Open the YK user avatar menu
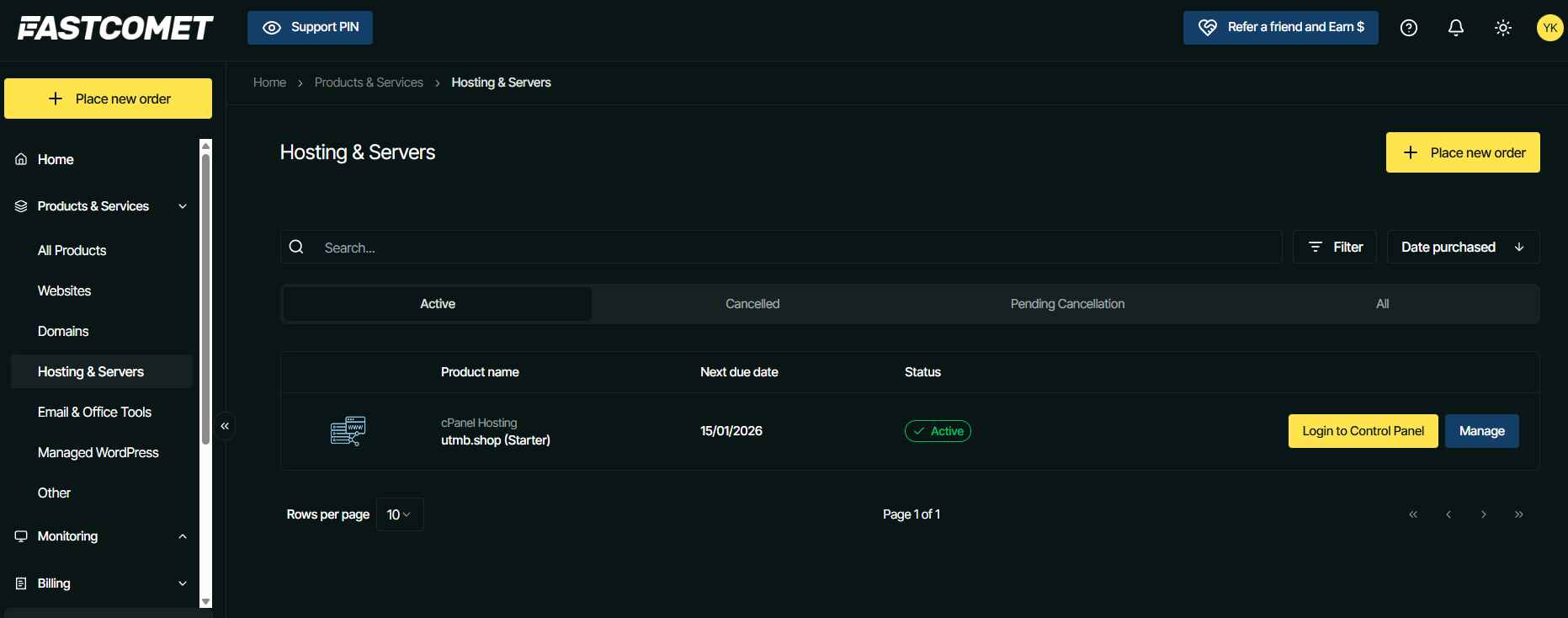 [x=1550, y=28]
